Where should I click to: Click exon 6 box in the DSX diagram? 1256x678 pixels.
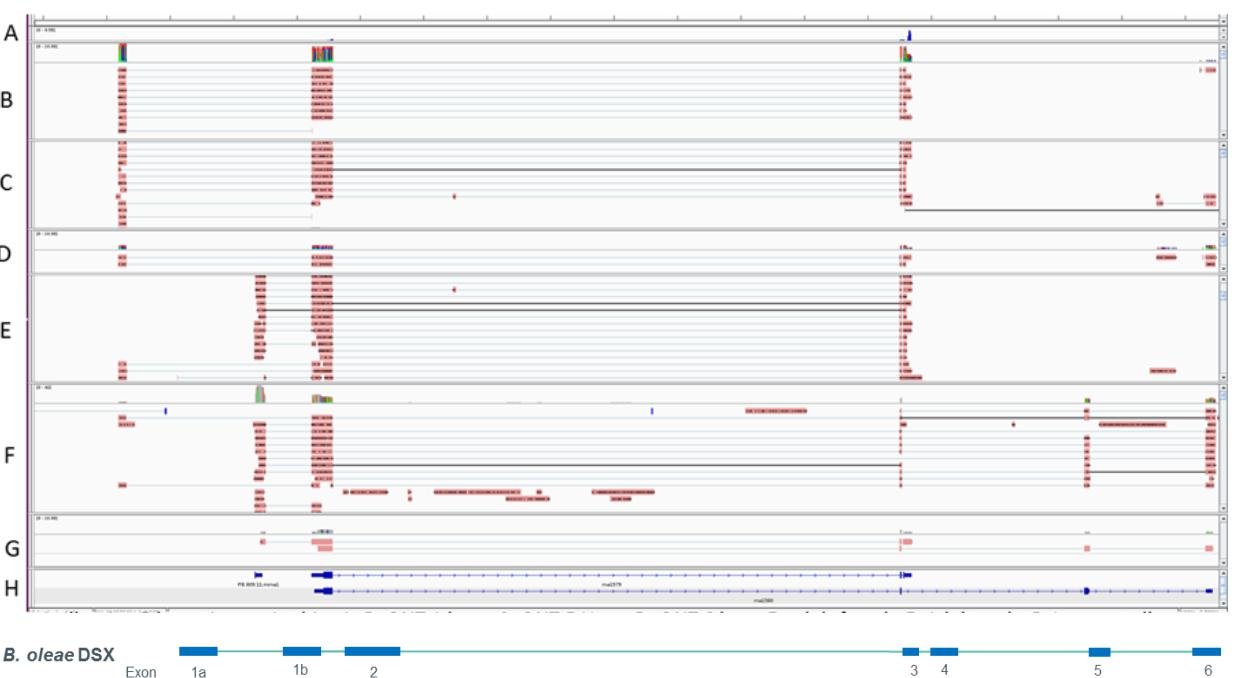(x=1206, y=651)
